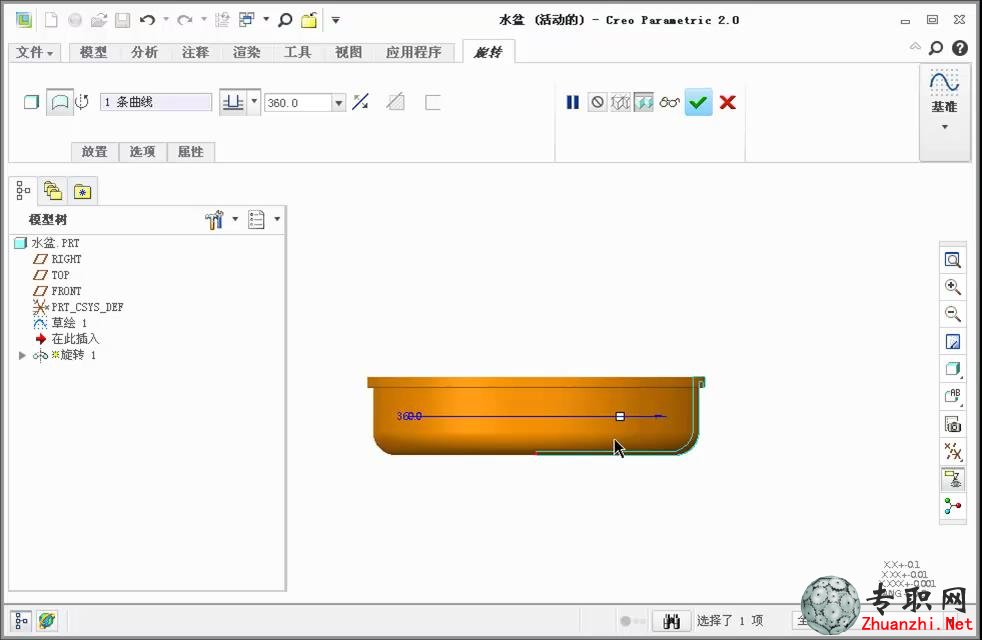Viewport: 982px width, 640px height.
Task: Click the Open file folder icon
Action: (x=99, y=20)
